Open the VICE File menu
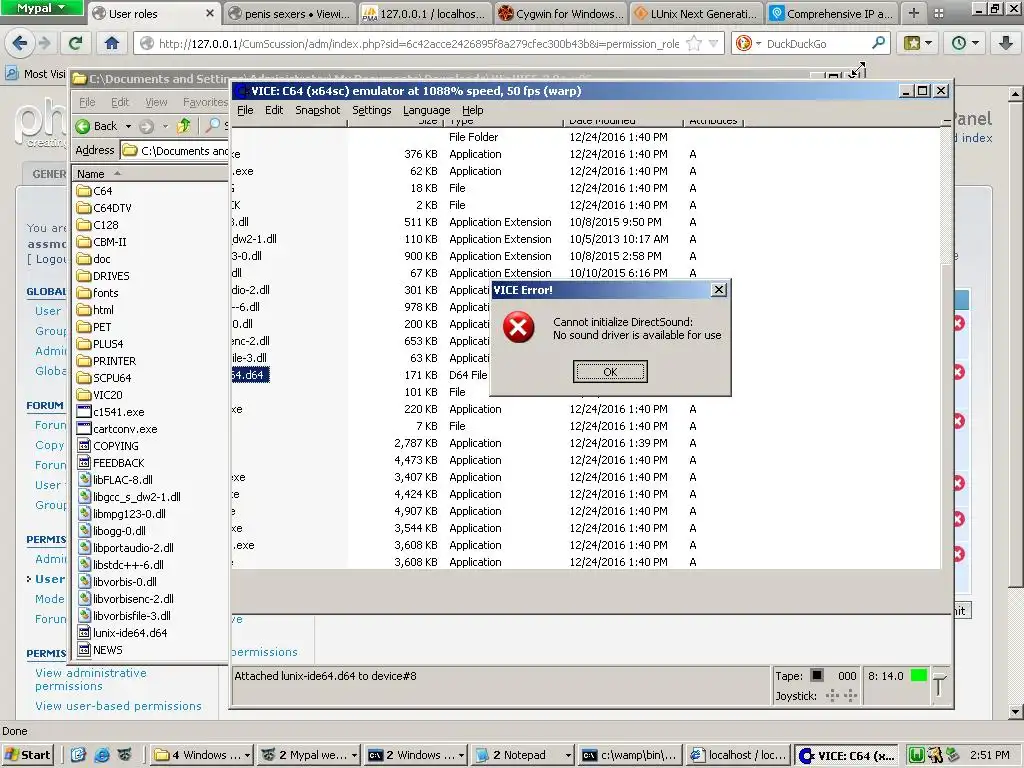This screenshot has height=768, width=1024. (x=245, y=110)
